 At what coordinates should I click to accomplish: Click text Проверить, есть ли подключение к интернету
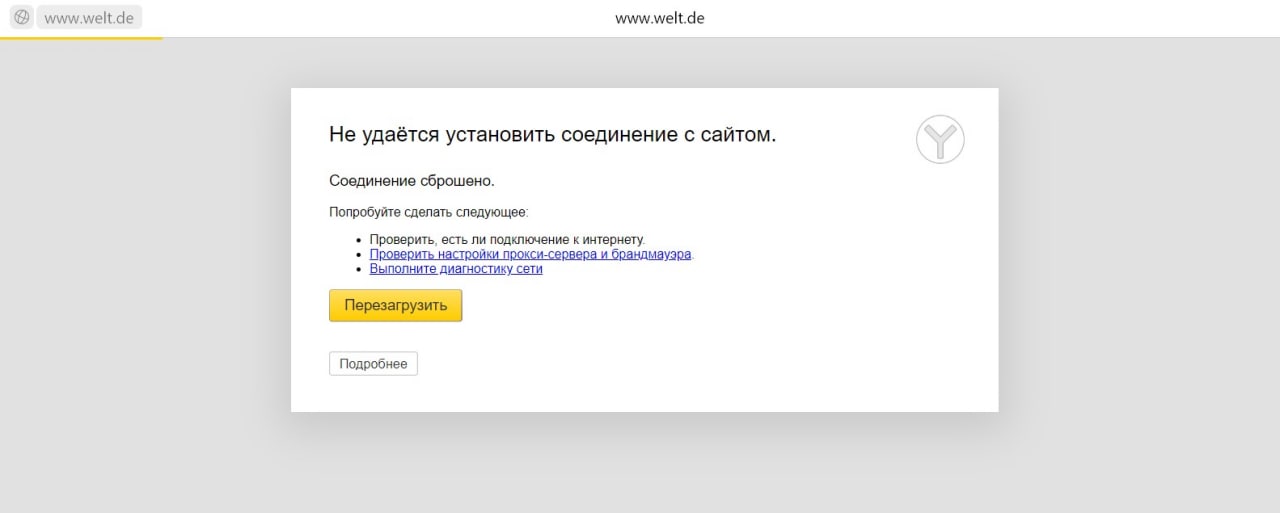(507, 240)
